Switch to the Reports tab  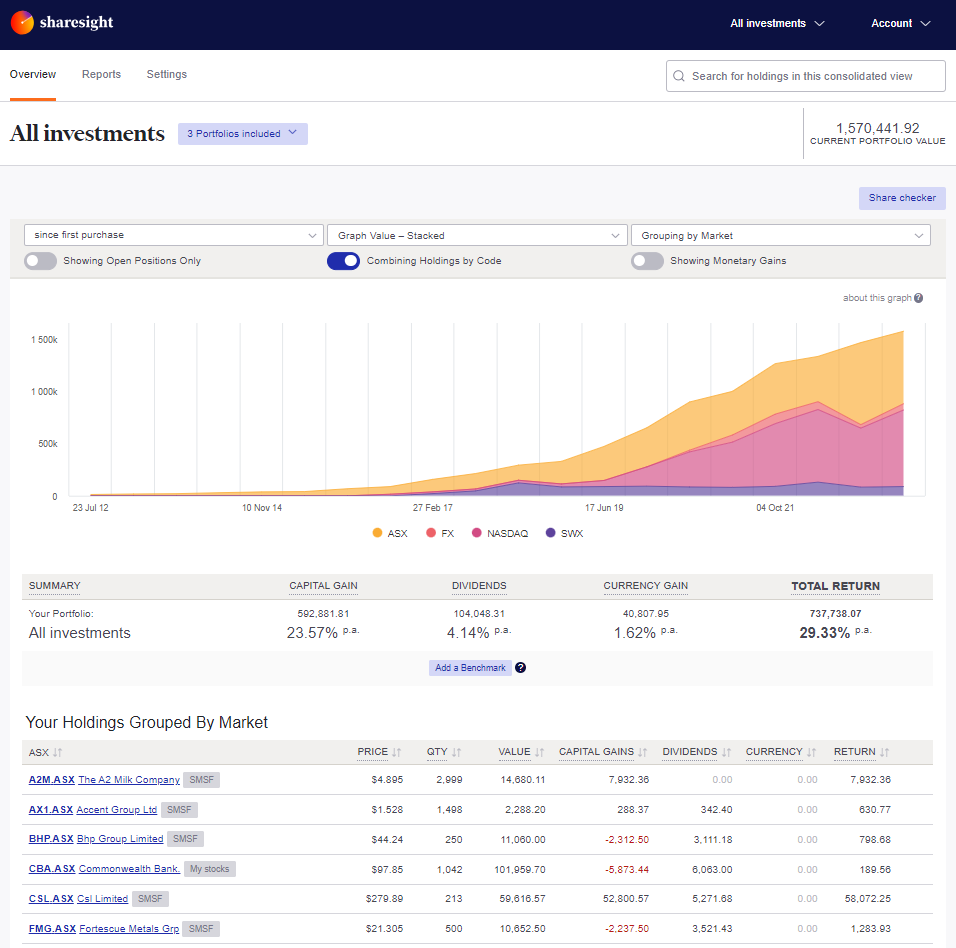pos(101,74)
